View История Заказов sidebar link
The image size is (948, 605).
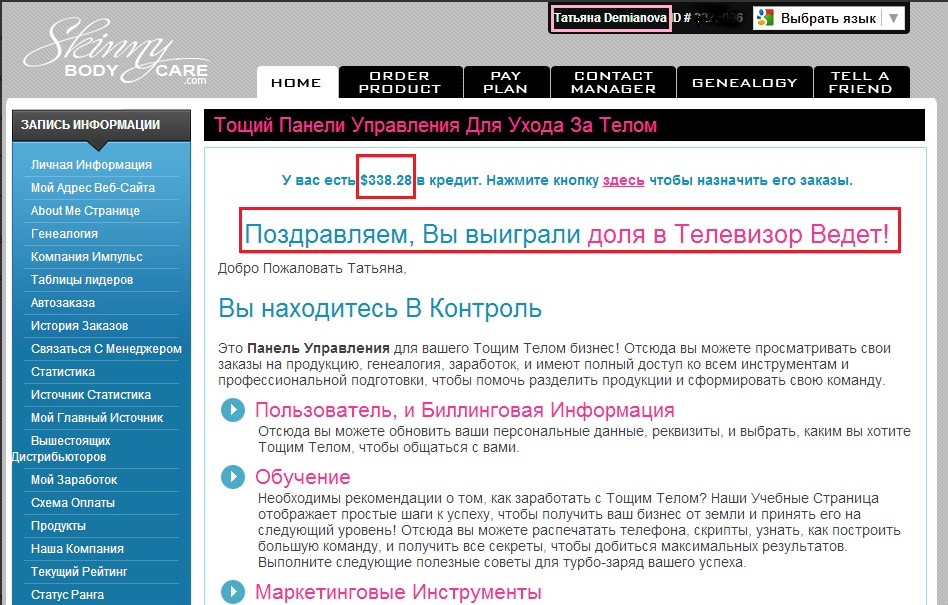79,325
